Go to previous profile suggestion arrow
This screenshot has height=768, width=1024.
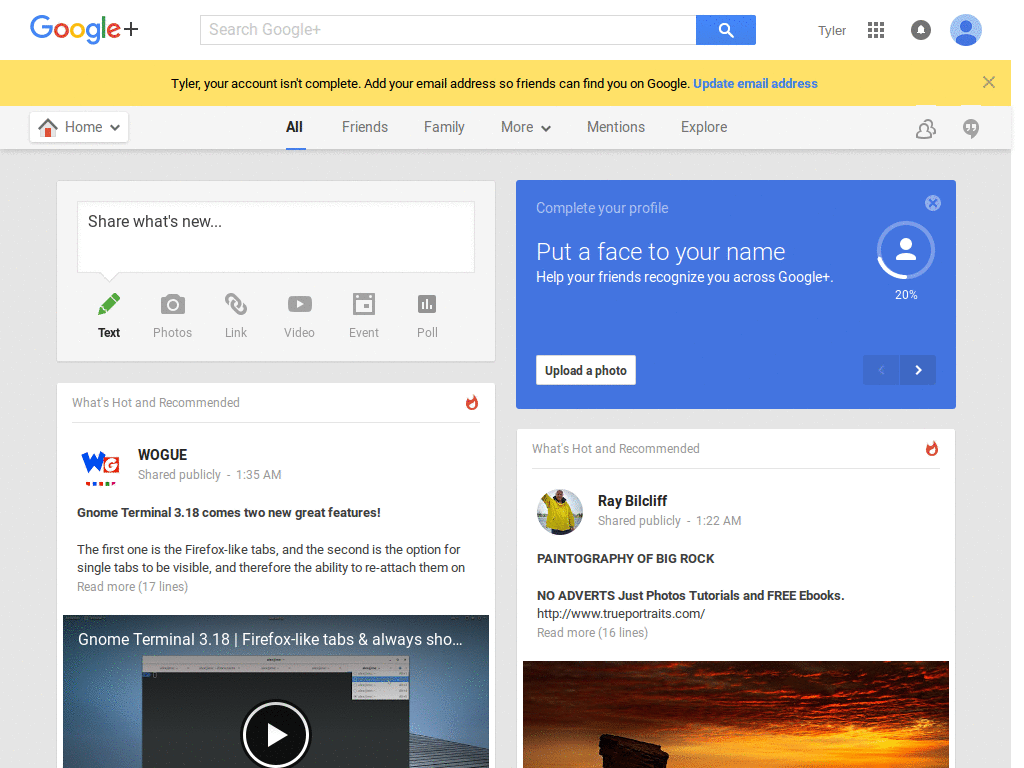click(881, 370)
